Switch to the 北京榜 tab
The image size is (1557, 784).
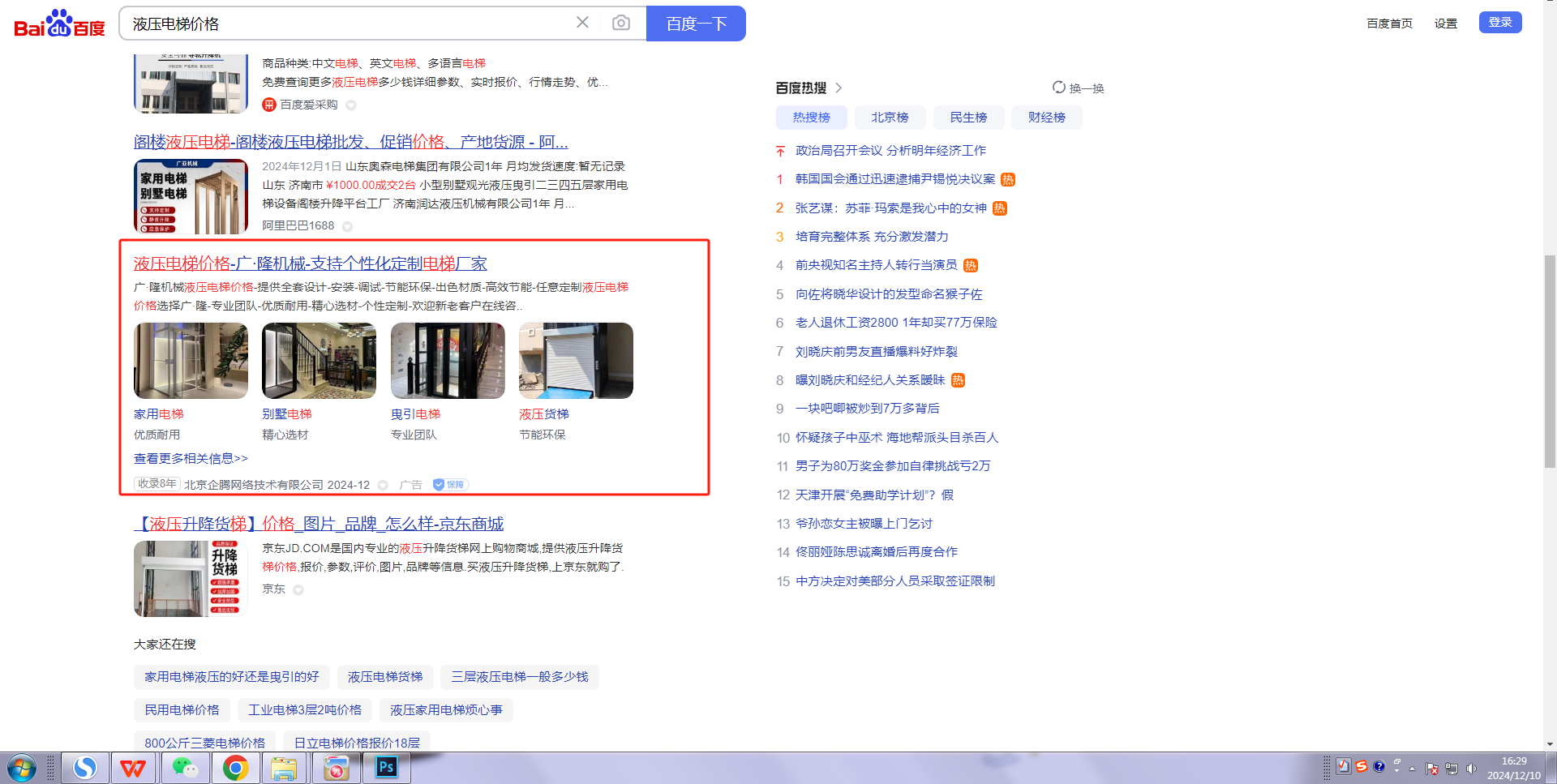point(890,118)
